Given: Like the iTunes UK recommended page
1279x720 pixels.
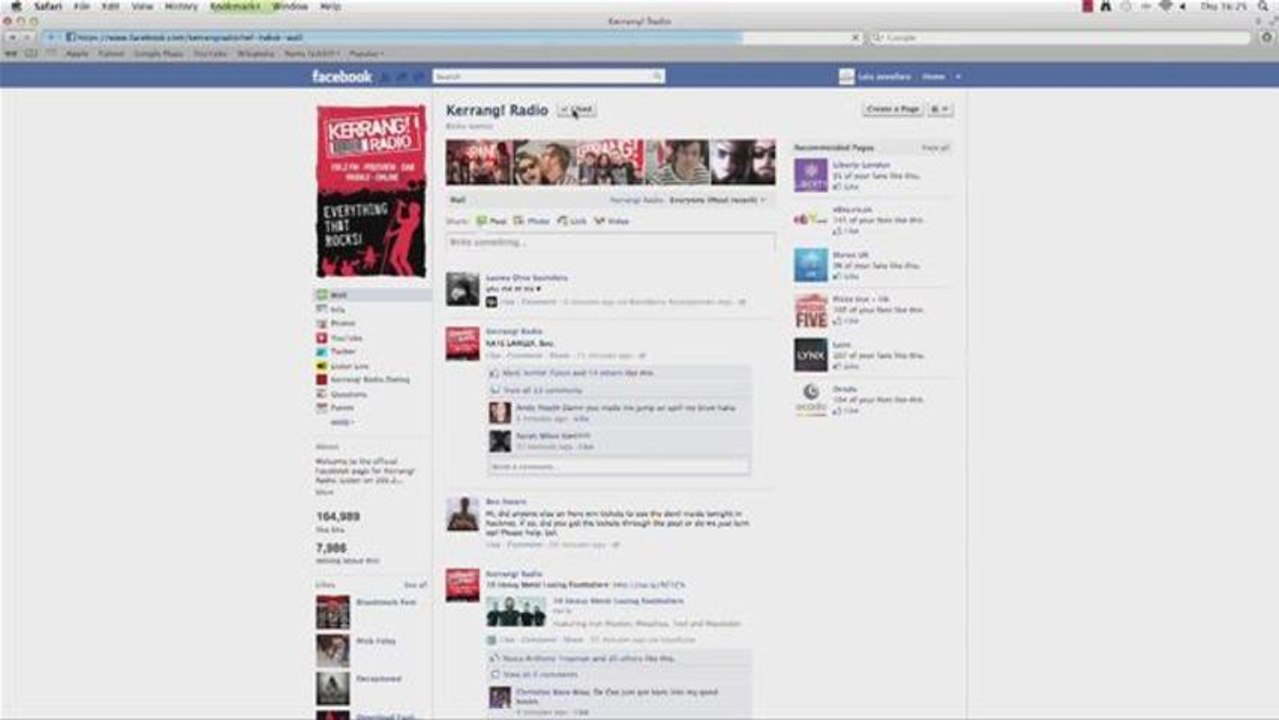Looking at the screenshot, I should [846, 276].
